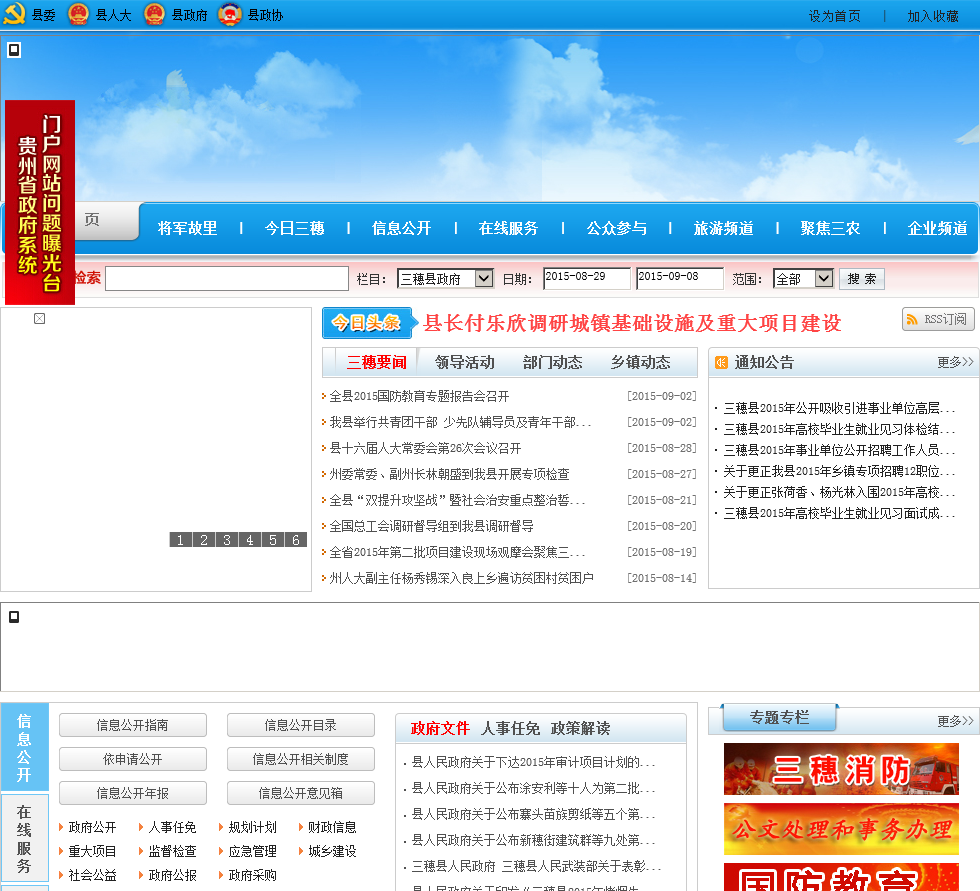
Task: Open the 旅游频道 navigation item
Action: click(x=723, y=228)
